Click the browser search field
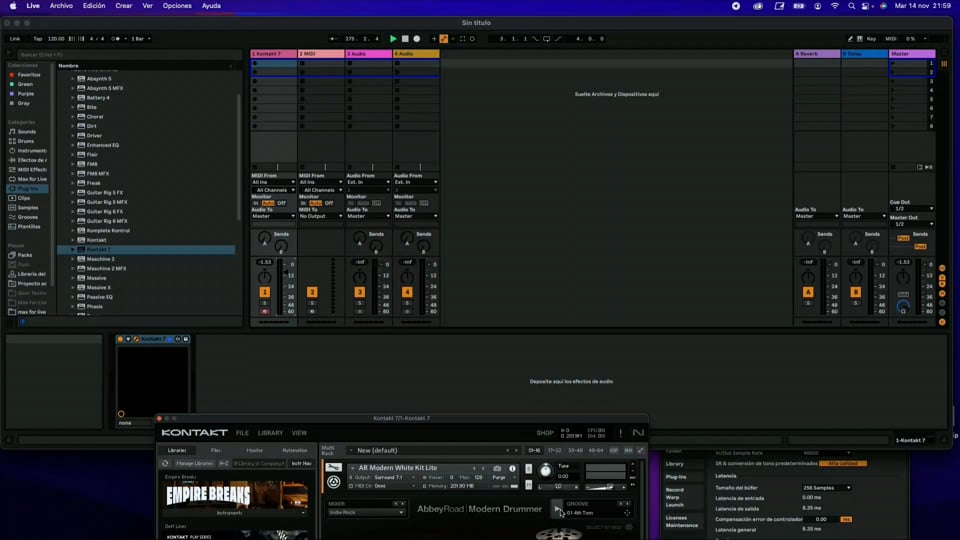 129,54
